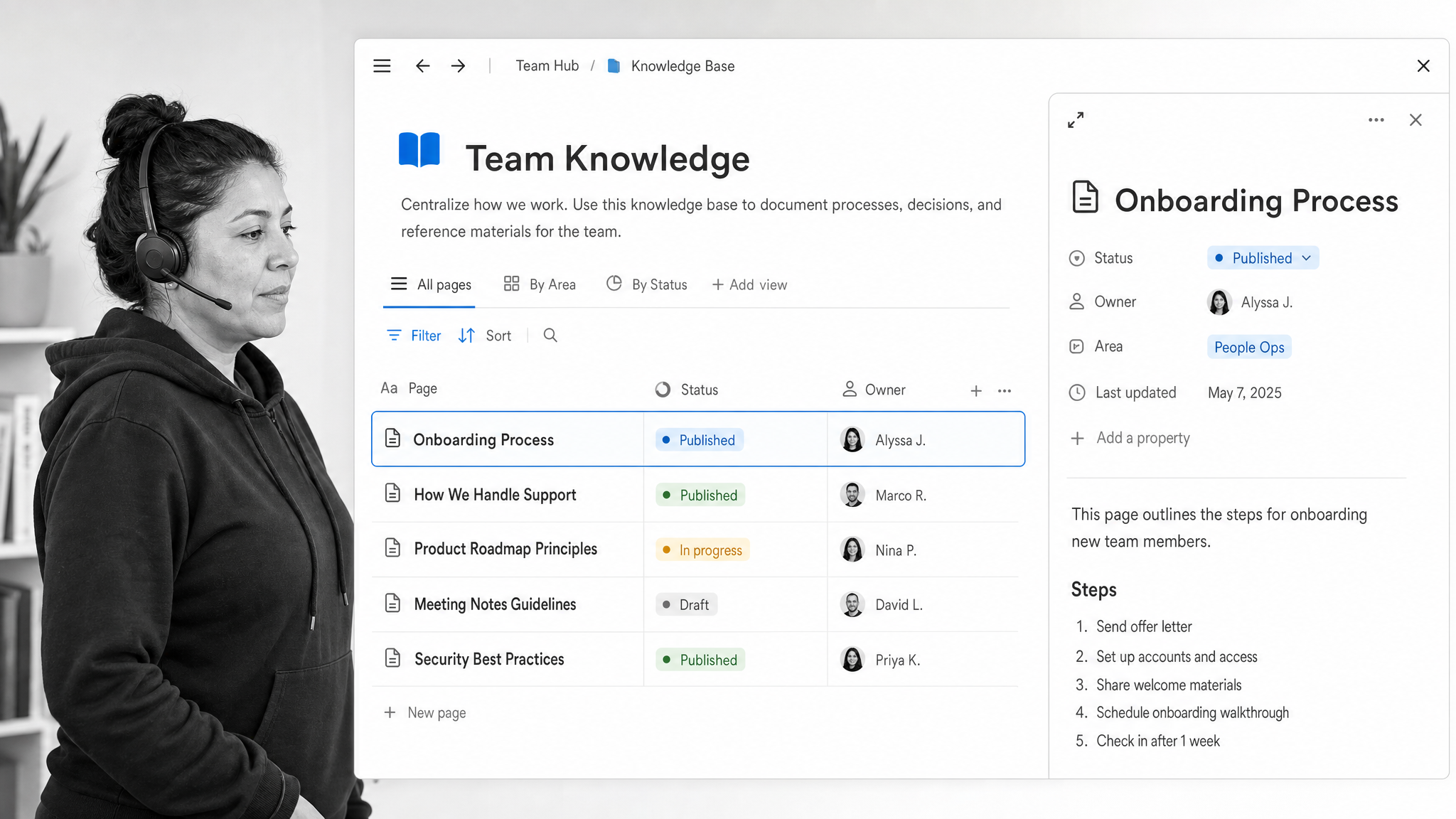Click the page icon on Meeting Notes Guidelines row
The image size is (1456, 819).
point(392,603)
